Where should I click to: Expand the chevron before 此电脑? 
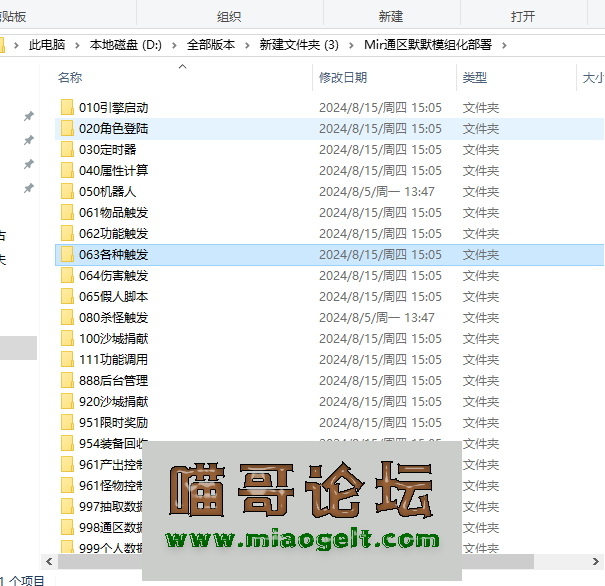coord(16,46)
